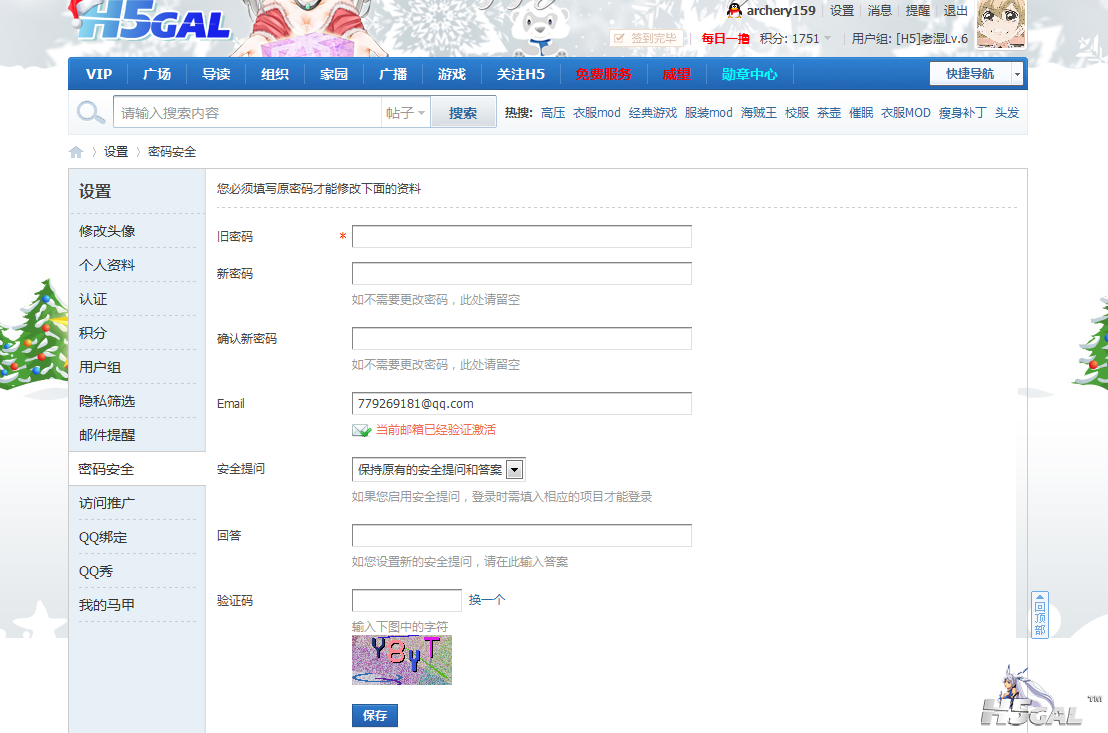The image size is (1108, 733).
Task: Click the verified email envelope icon
Action: point(361,430)
